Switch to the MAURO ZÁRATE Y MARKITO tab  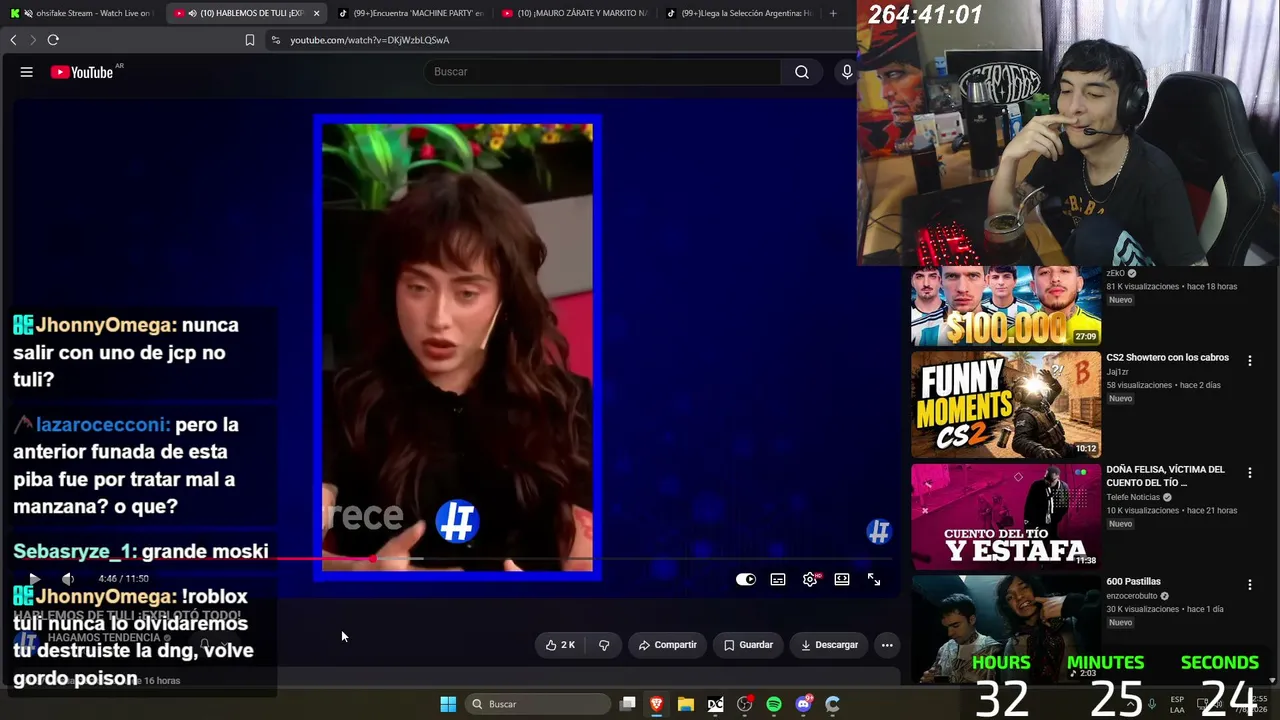(575, 13)
